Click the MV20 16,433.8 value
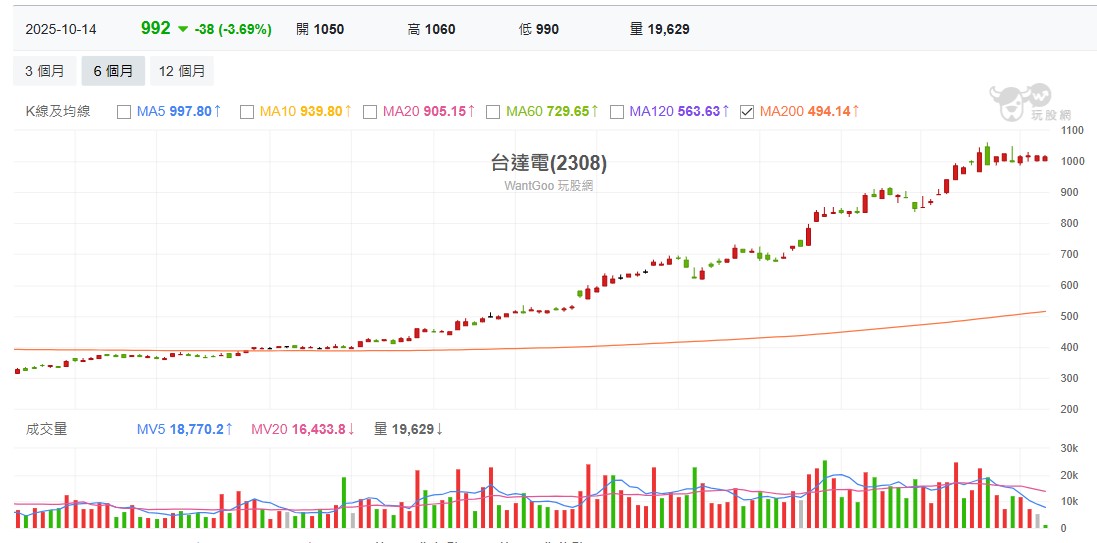This screenshot has width=1097, height=543. [303, 429]
